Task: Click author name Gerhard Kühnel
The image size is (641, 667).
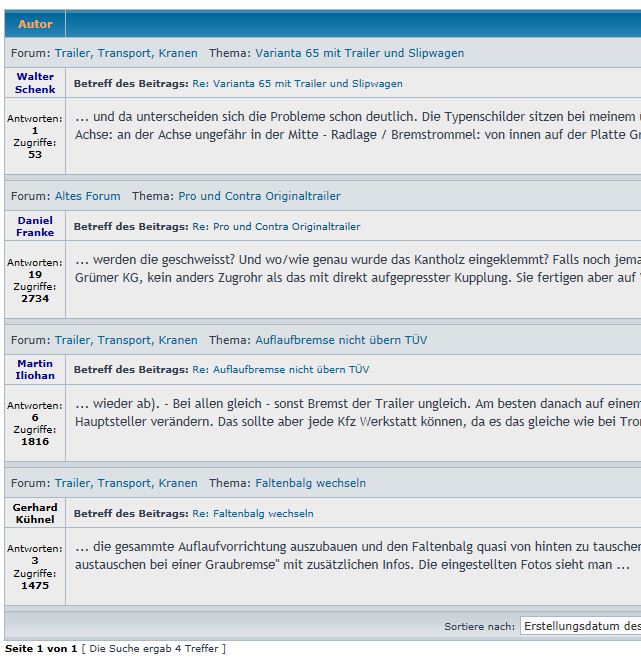Action: click(35, 513)
